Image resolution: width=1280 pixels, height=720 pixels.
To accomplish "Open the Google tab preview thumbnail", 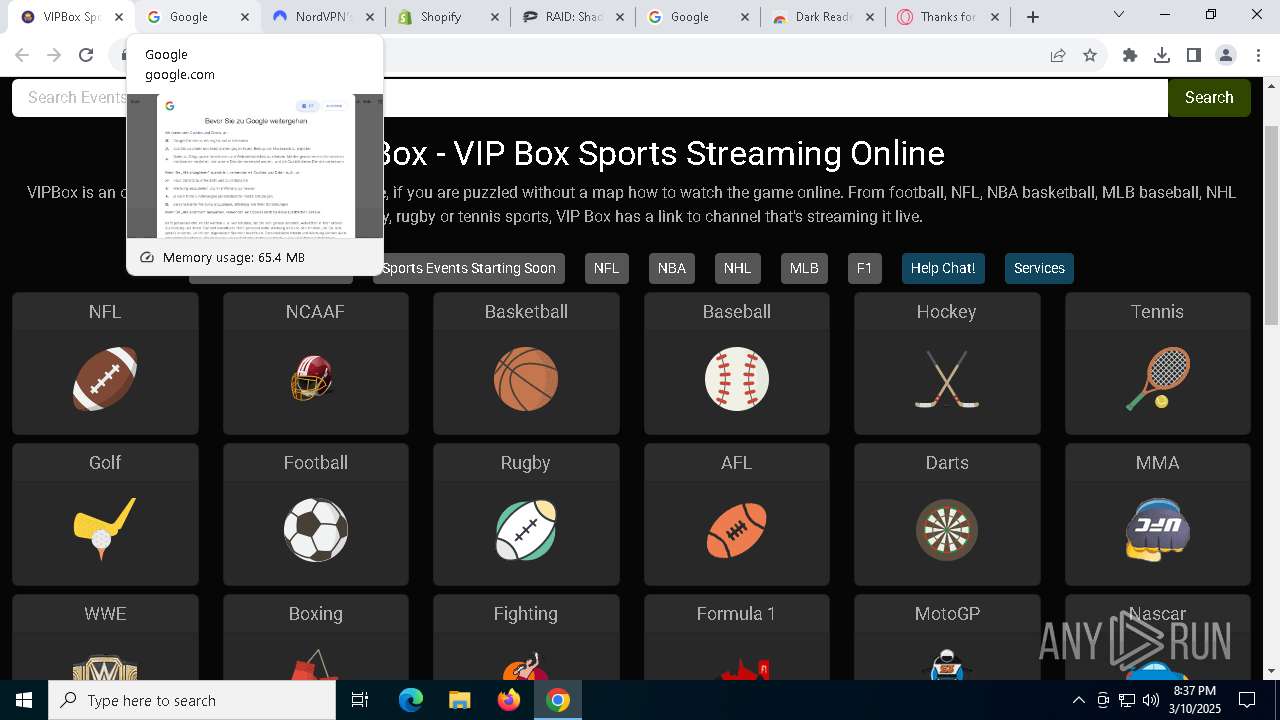I will pos(255,166).
